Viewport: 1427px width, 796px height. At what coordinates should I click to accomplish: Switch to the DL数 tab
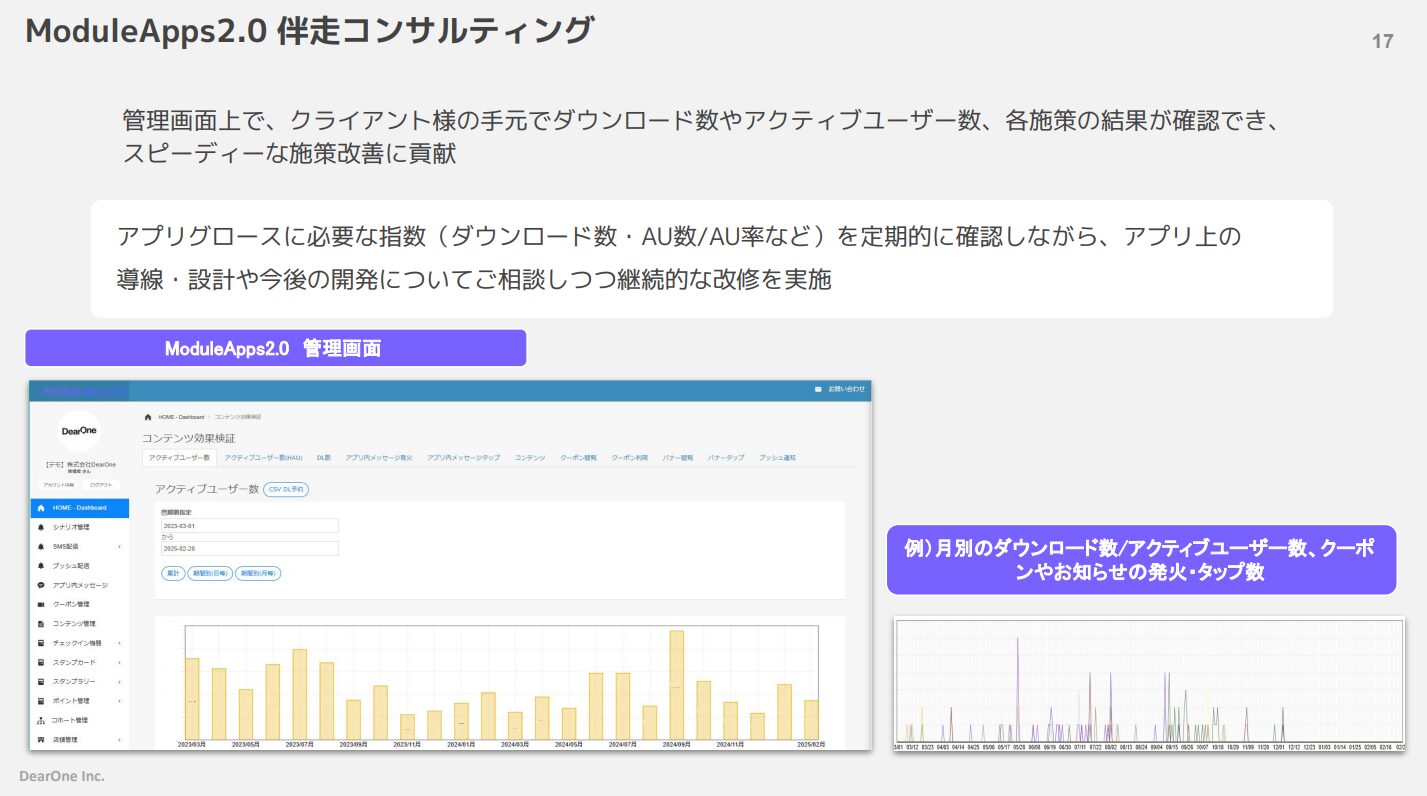click(x=324, y=457)
